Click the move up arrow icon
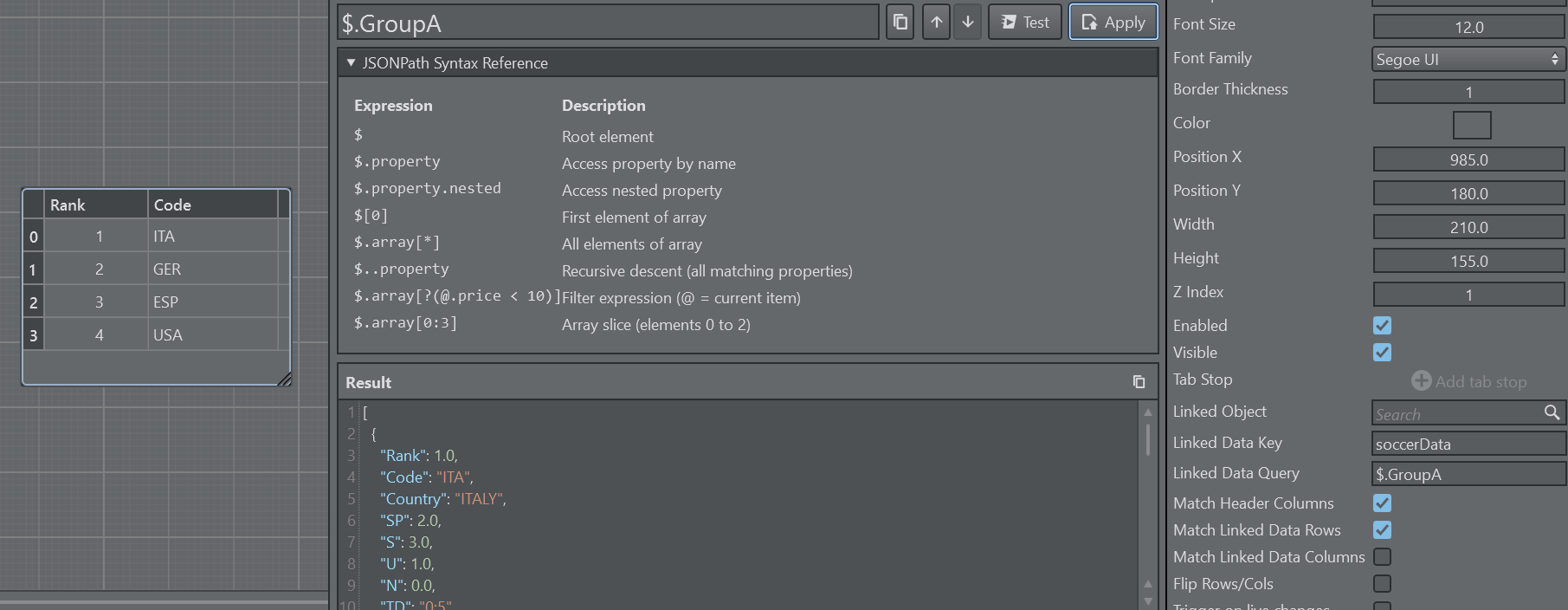1568x610 pixels. coord(936,23)
